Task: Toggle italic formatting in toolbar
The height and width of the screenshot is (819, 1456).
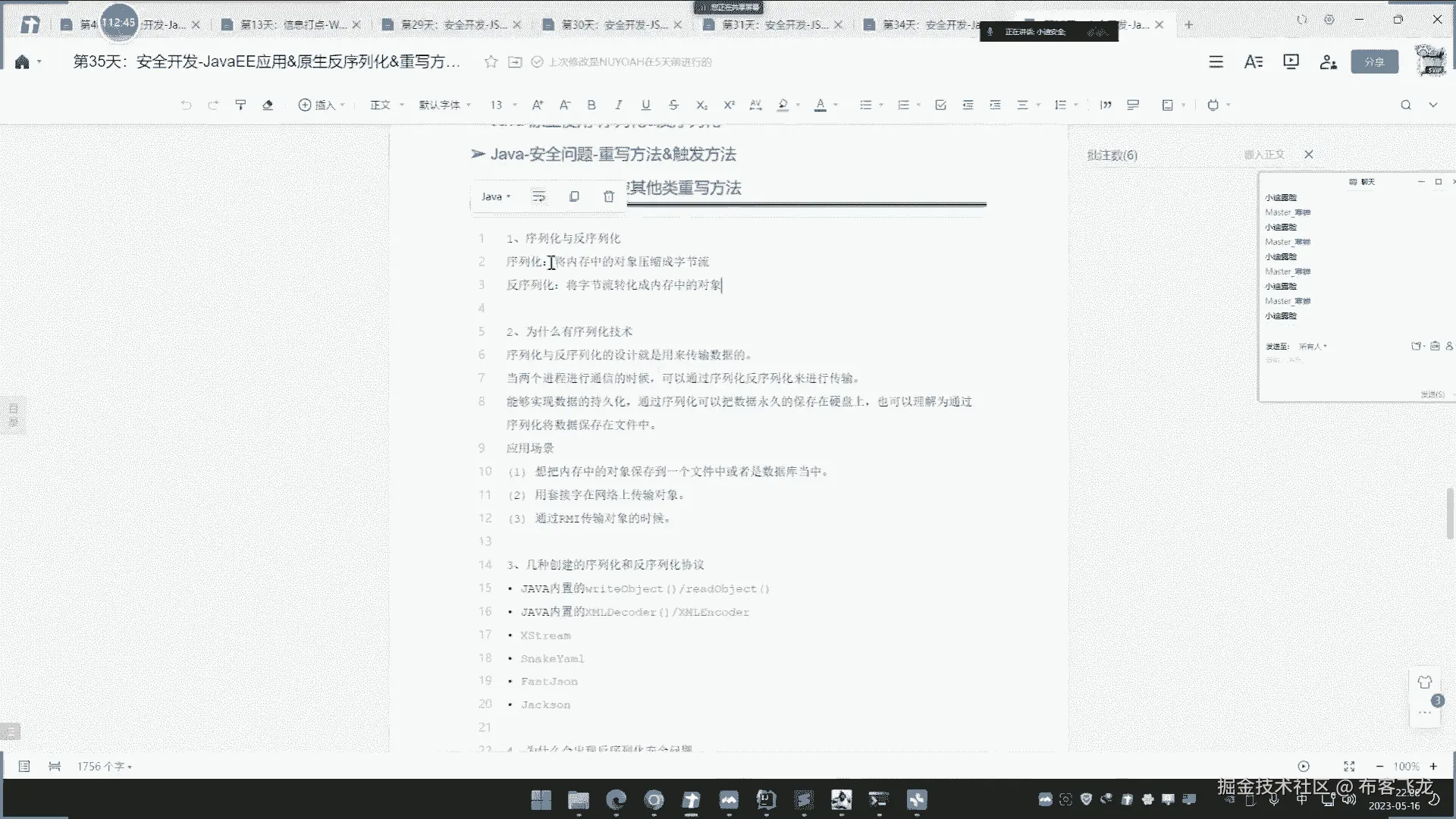Action: pos(618,105)
